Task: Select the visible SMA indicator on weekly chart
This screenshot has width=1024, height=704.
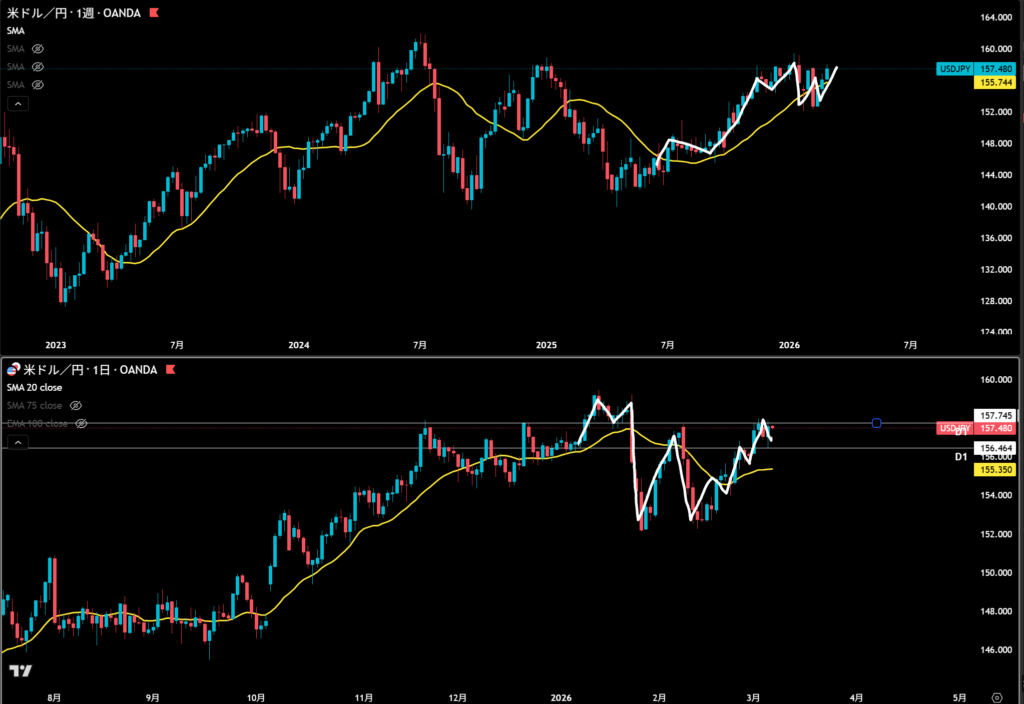Action: tap(15, 31)
